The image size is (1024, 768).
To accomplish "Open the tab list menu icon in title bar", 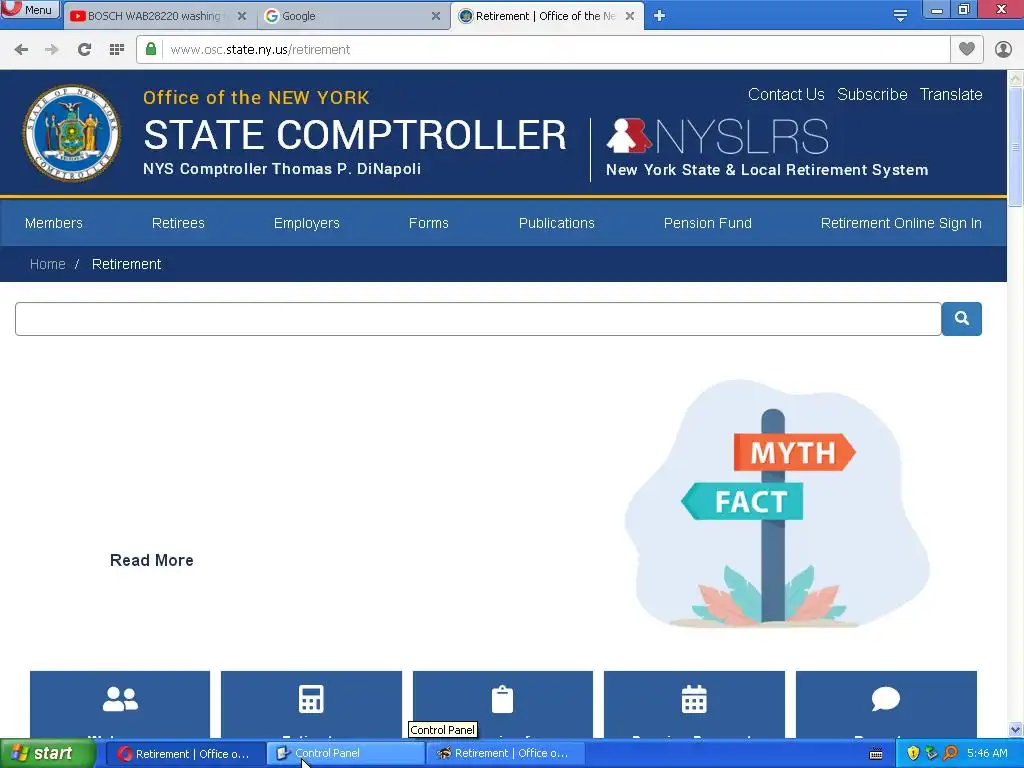I will 900,16.
